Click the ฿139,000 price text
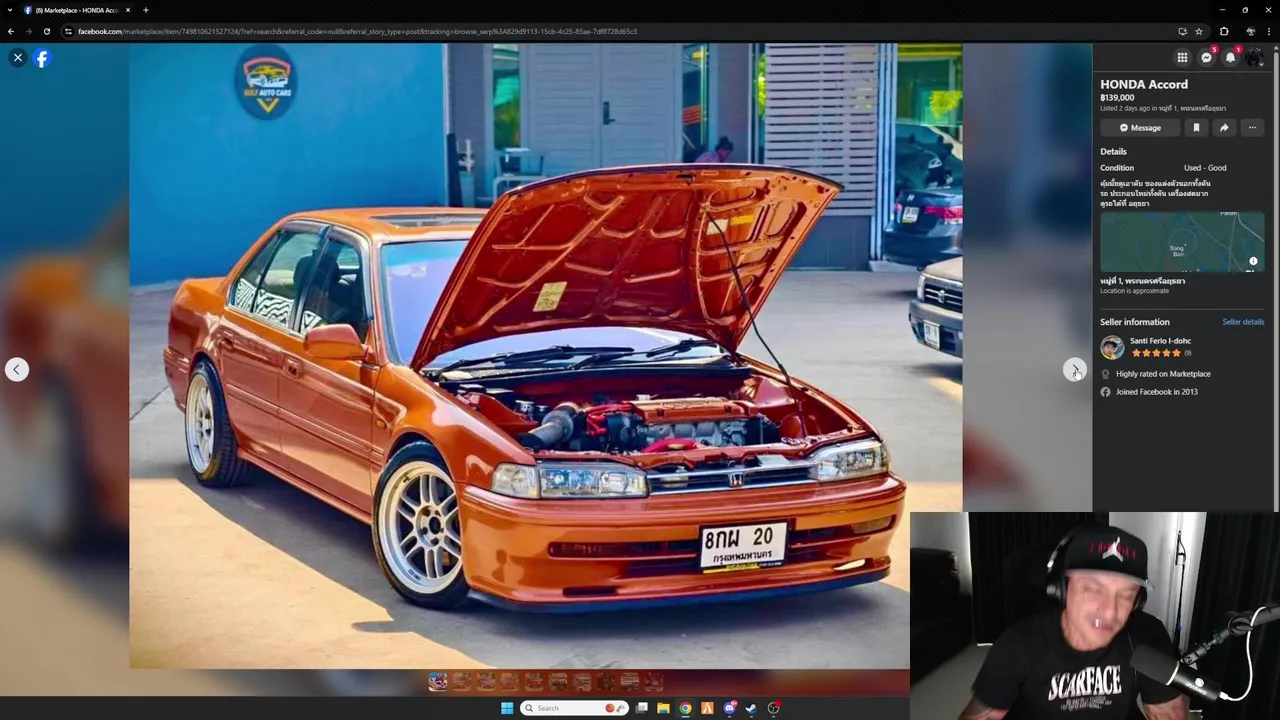 point(1117,98)
